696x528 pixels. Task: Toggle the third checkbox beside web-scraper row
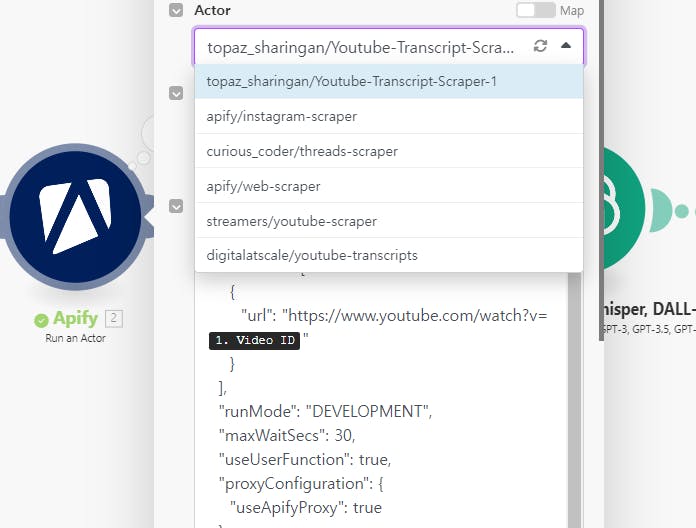(176, 206)
